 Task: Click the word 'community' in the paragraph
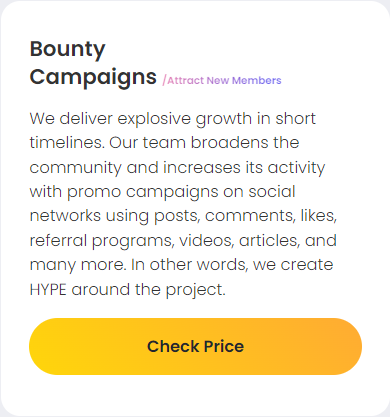[x=76, y=168]
